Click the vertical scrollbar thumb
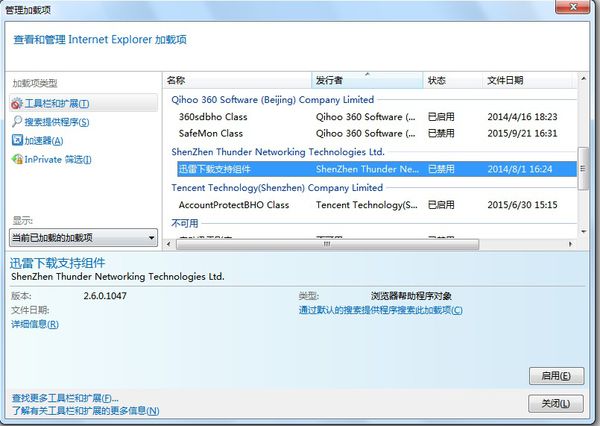 point(583,168)
